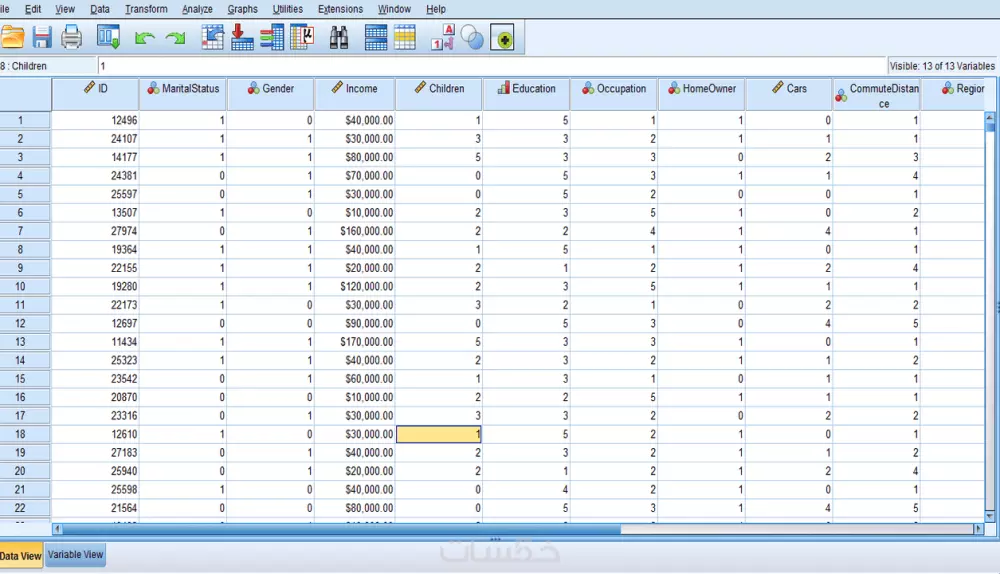Select the ID column header
The width and height of the screenshot is (1000, 574).
coord(96,94)
